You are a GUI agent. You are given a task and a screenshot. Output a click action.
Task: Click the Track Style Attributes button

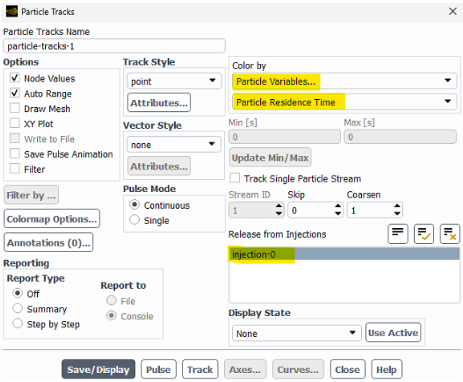pos(159,103)
